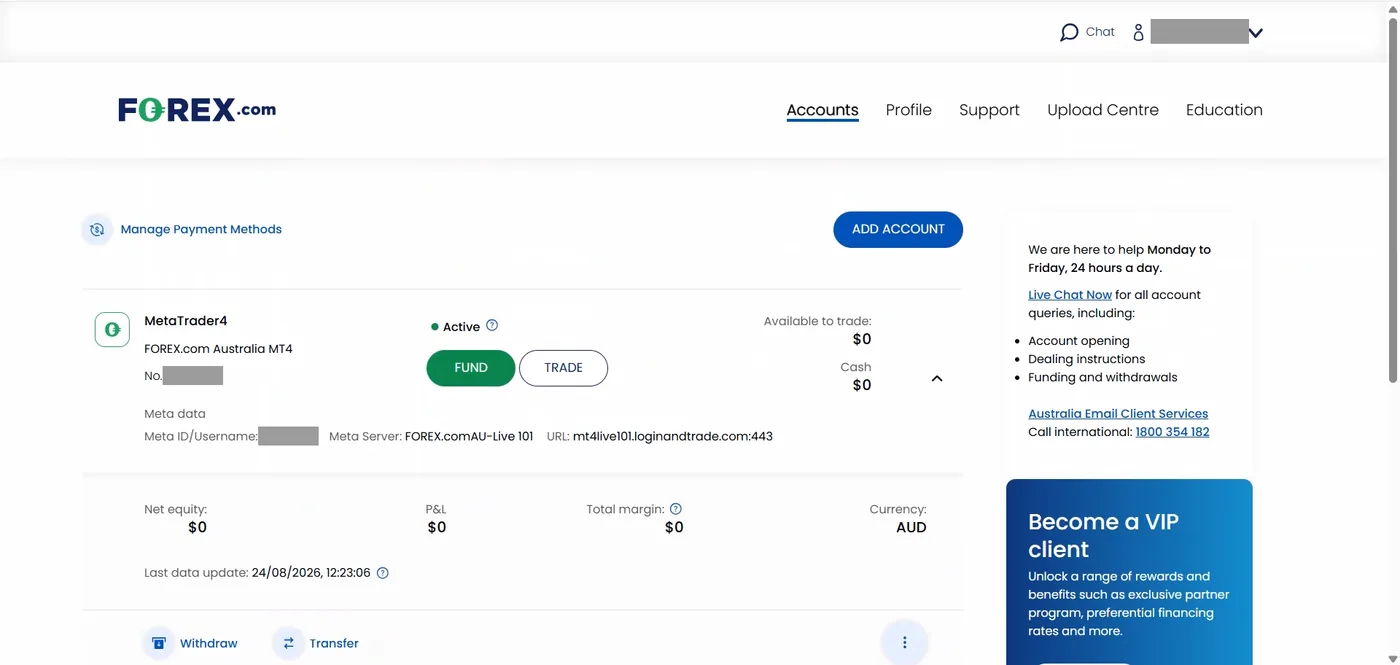Click the Live Chat Now link
The image size is (1400, 665).
click(1070, 295)
